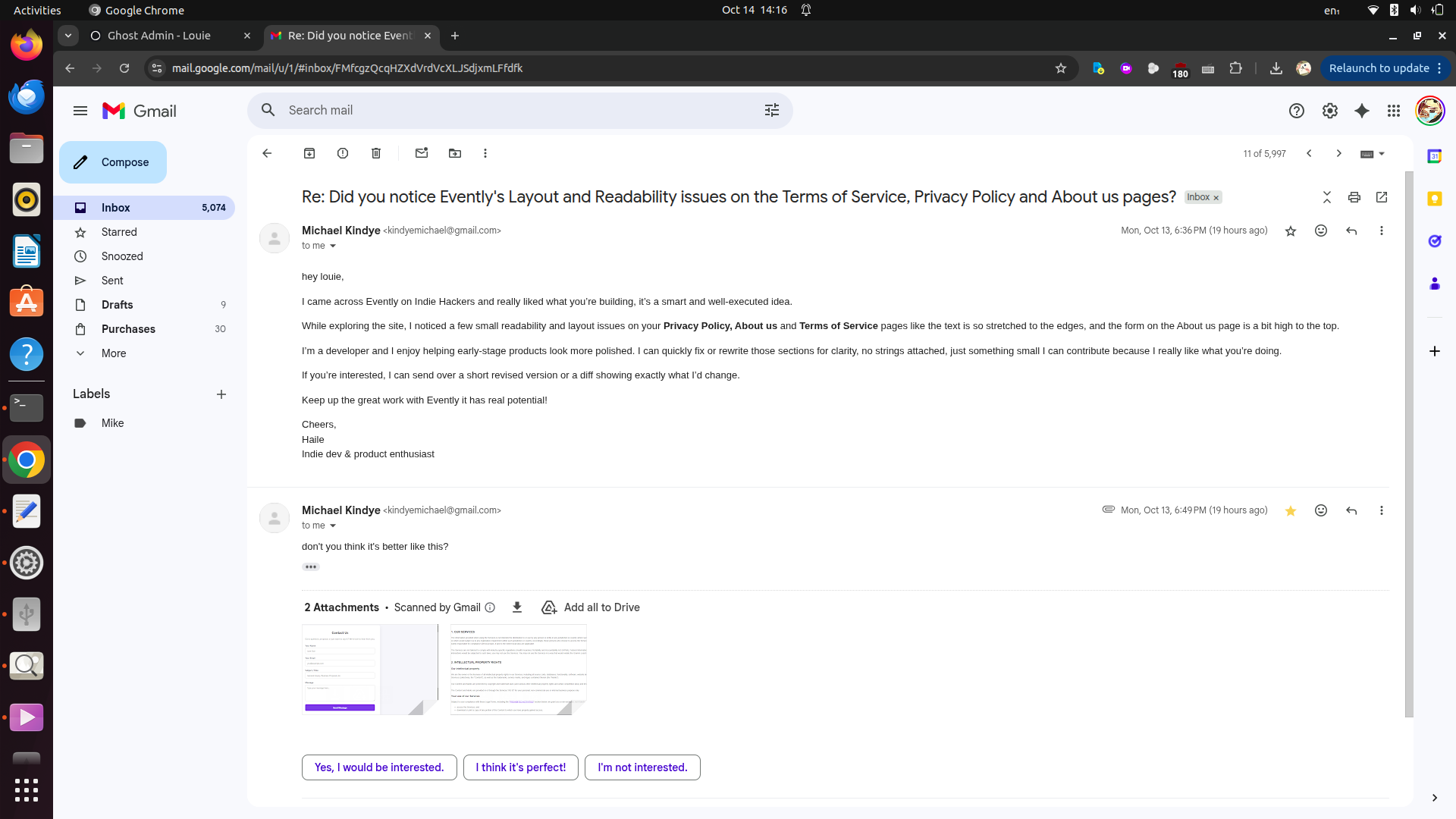Reply with "I'm not interested." suggestion
The width and height of the screenshot is (1456, 819).
(x=642, y=767)
